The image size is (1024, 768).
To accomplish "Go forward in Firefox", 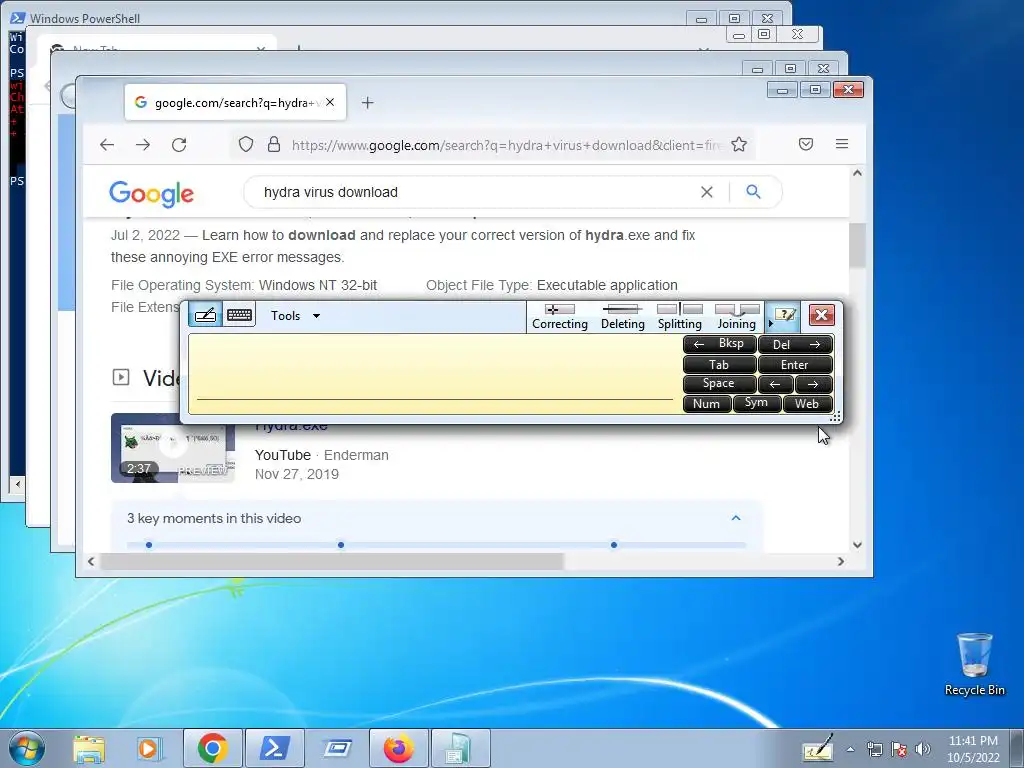I will click(143, 145).
